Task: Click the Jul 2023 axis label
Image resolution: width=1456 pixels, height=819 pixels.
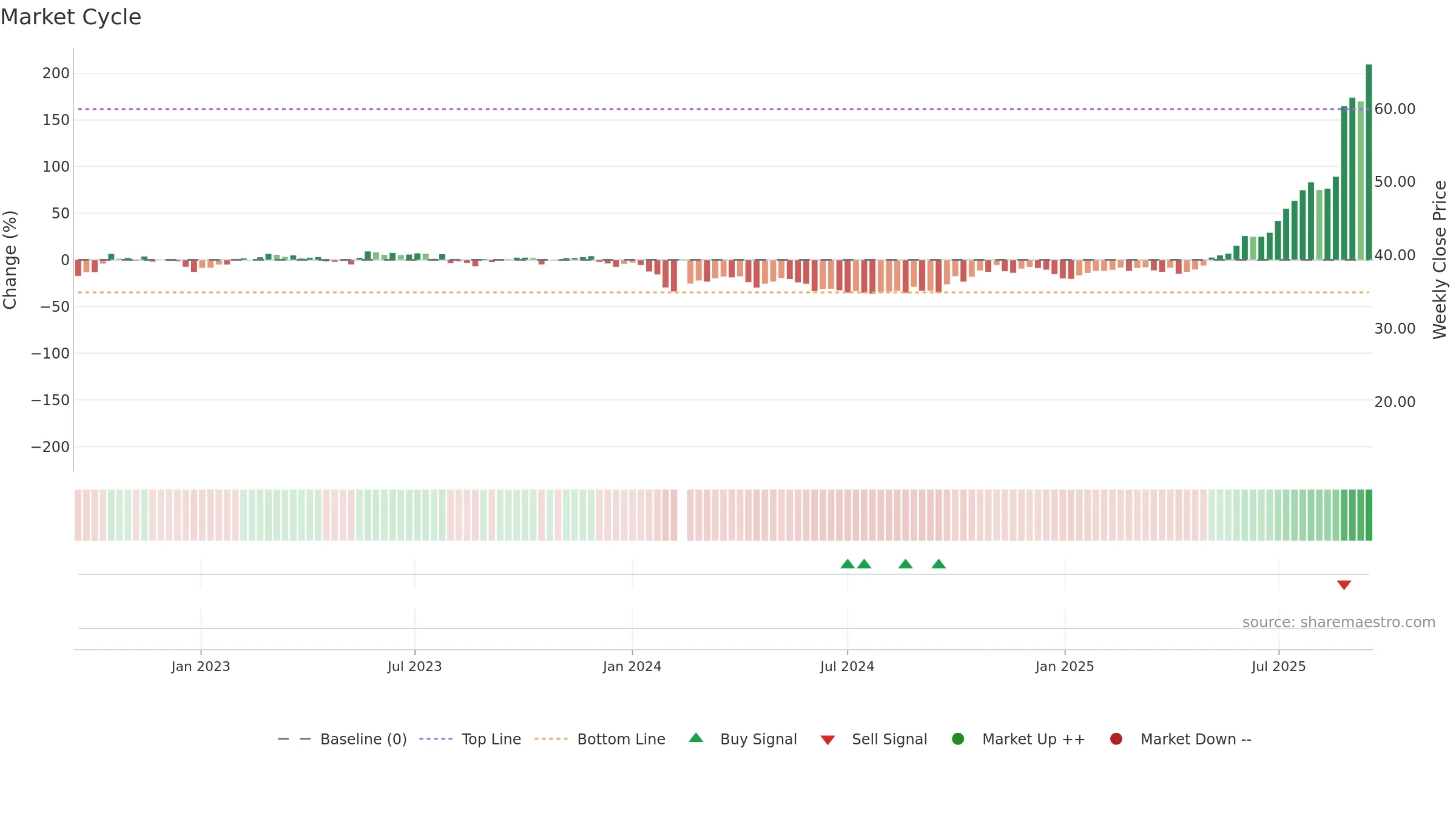Action: click(x=415, y=667)
